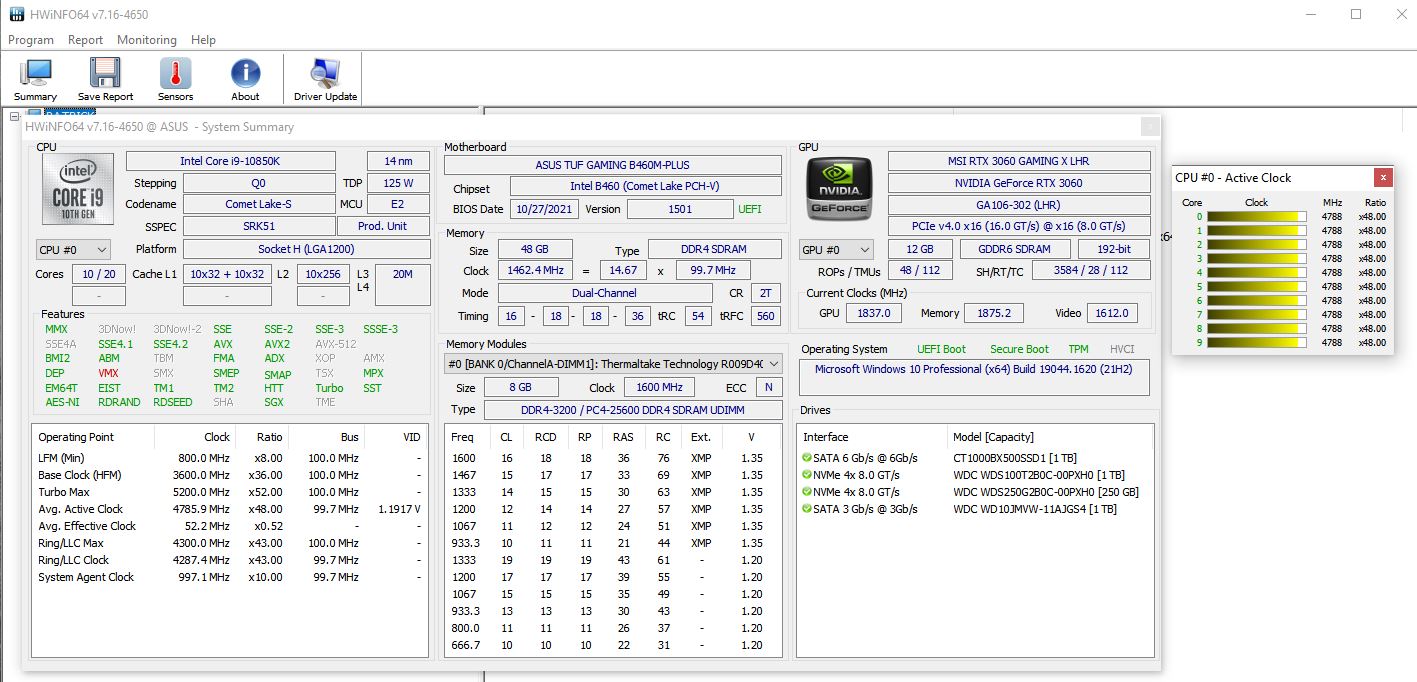Click green status icon for CT1000BX500SSD1 drive
The width and height of the screenshot is (1417, 682).
click(806, 458)
